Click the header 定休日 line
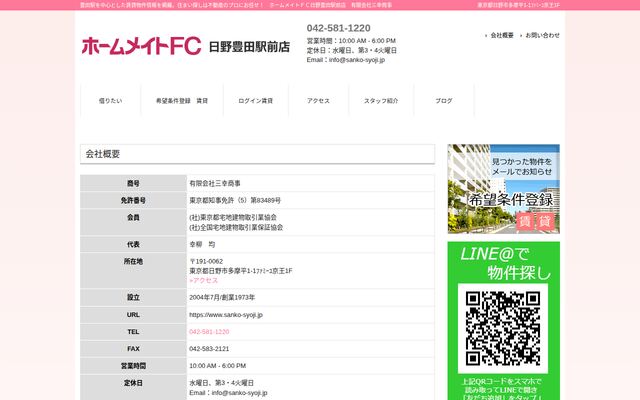This screenshot has height=400, width=640. tap(352, 50)
